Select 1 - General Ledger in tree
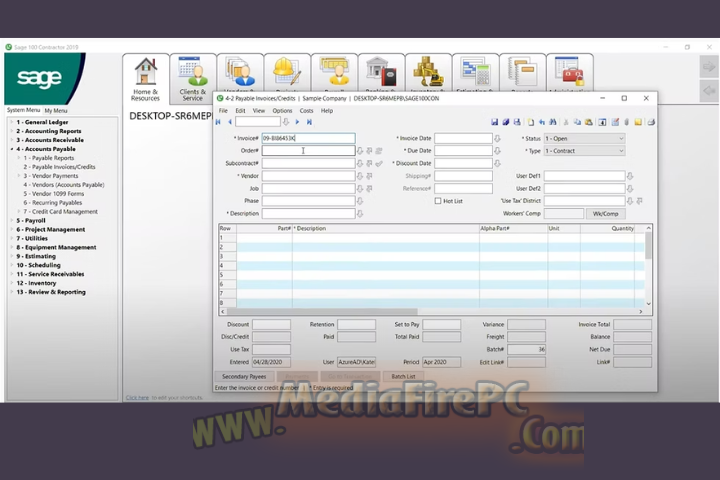Screen dimensions: 720x480 42,122
